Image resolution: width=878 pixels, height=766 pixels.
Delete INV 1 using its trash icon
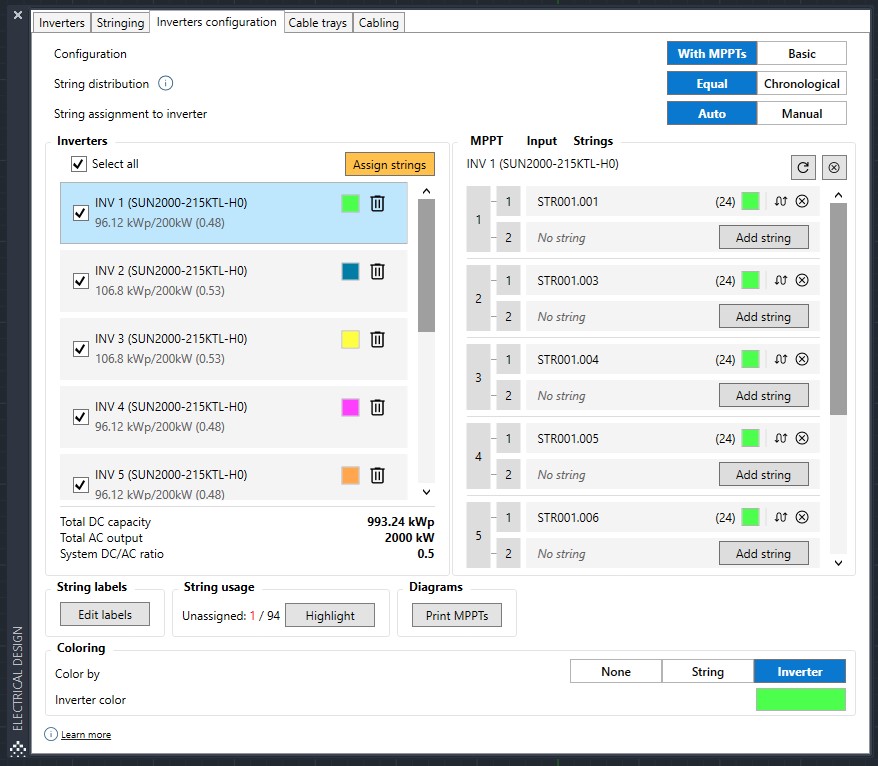coord(377,204)
